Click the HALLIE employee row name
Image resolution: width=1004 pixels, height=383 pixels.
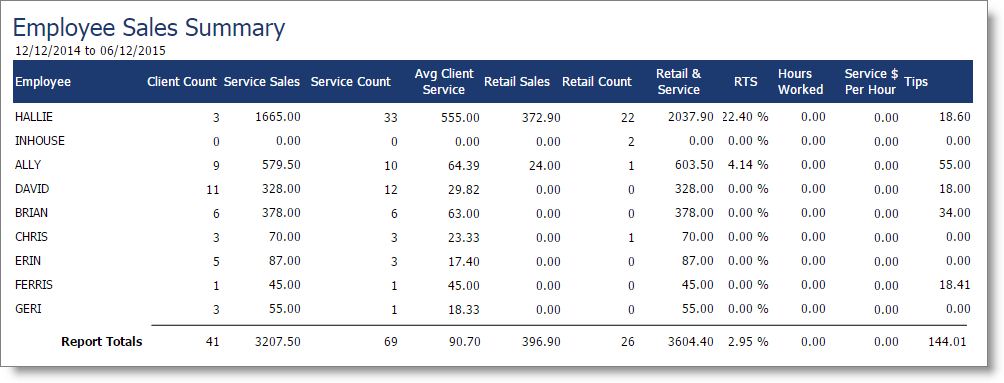[x=34, y=117]
